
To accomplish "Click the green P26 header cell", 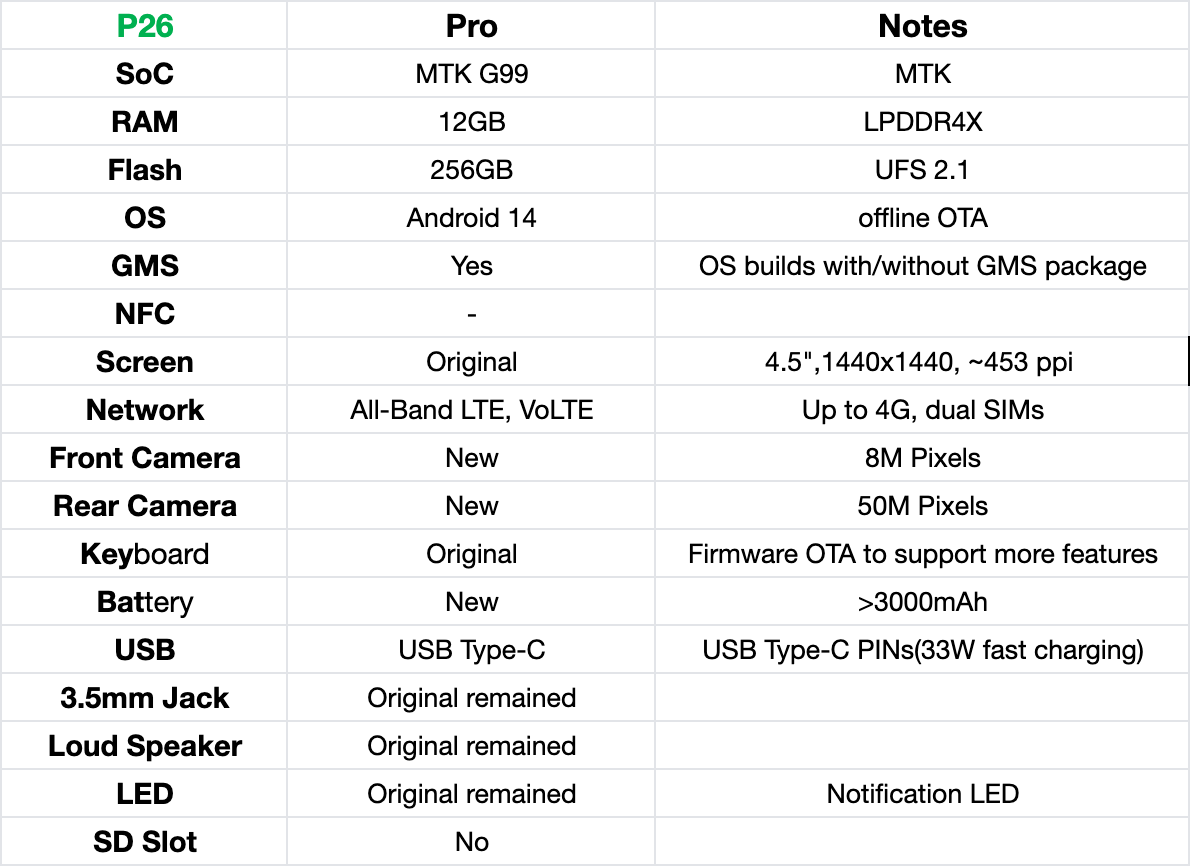I will tap(145, 26).
